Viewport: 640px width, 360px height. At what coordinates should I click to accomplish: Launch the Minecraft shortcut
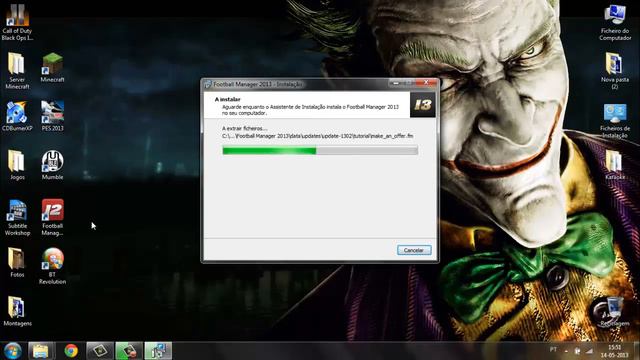(x=52, y=68)
